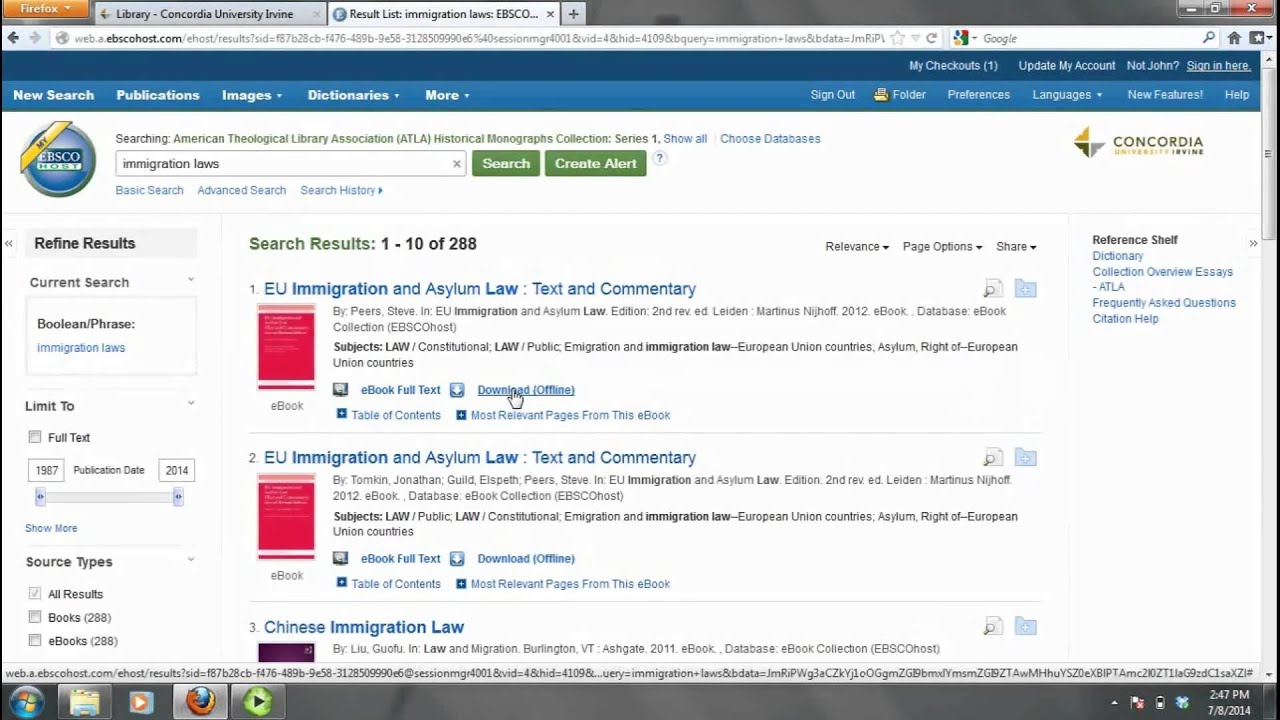Click eBook Full Text icon for result 1
Viewport: 1280px width, 720px height.
341,390
